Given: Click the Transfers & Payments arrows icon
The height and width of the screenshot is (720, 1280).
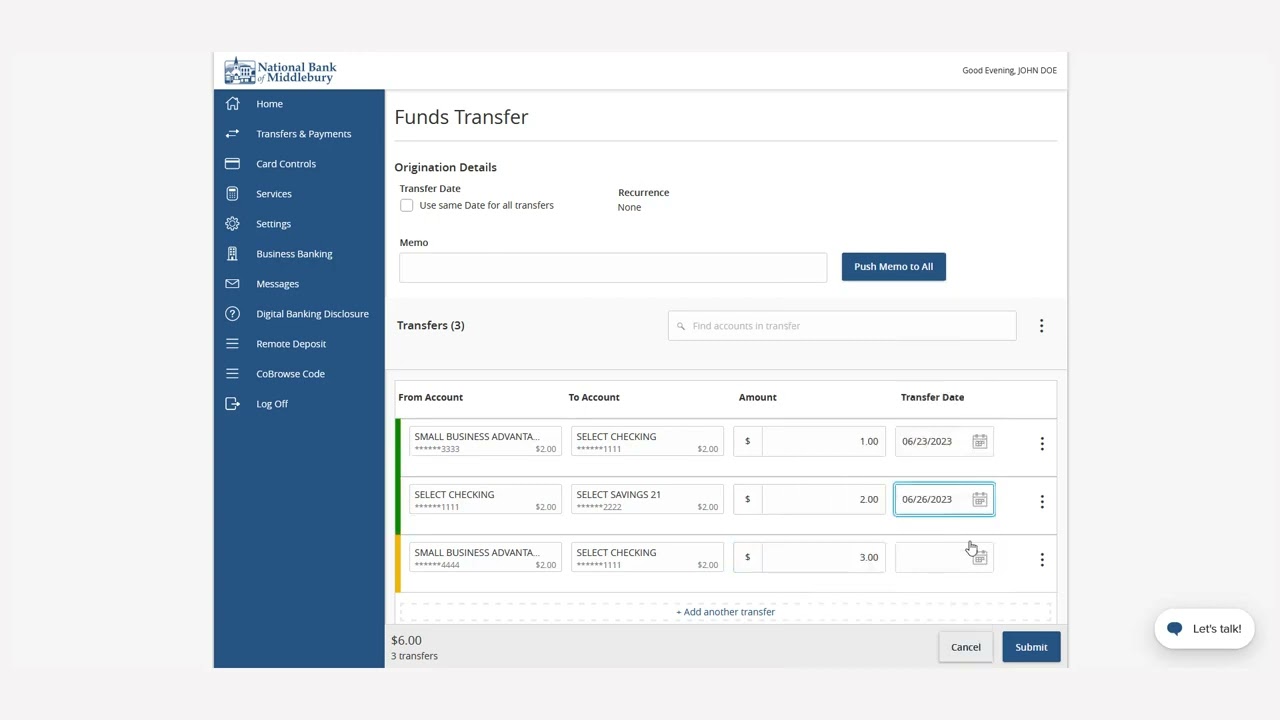Looking at the screenshot, I should click(232, 134).
